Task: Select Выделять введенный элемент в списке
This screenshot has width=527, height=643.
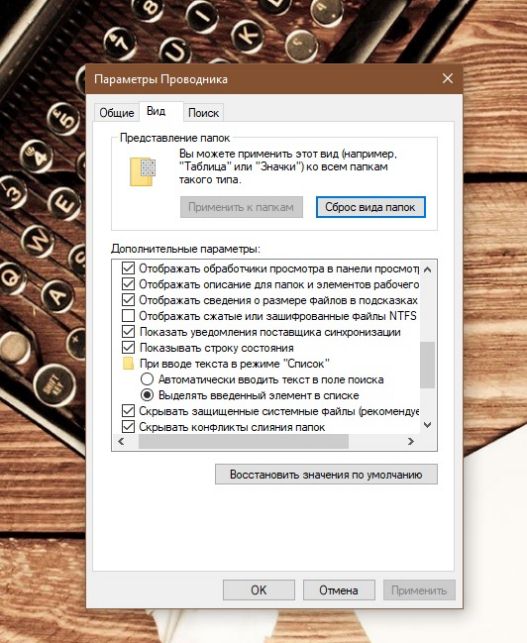Action: (147, 395)
